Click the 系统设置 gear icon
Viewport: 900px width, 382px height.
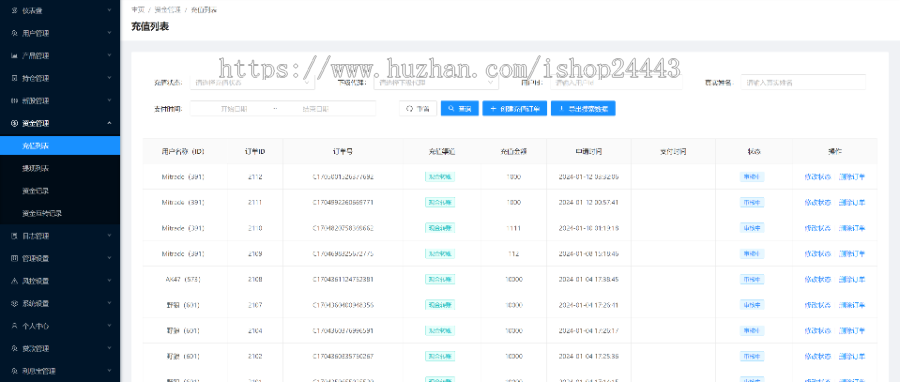pyautogui.click(x=14, y=303)
